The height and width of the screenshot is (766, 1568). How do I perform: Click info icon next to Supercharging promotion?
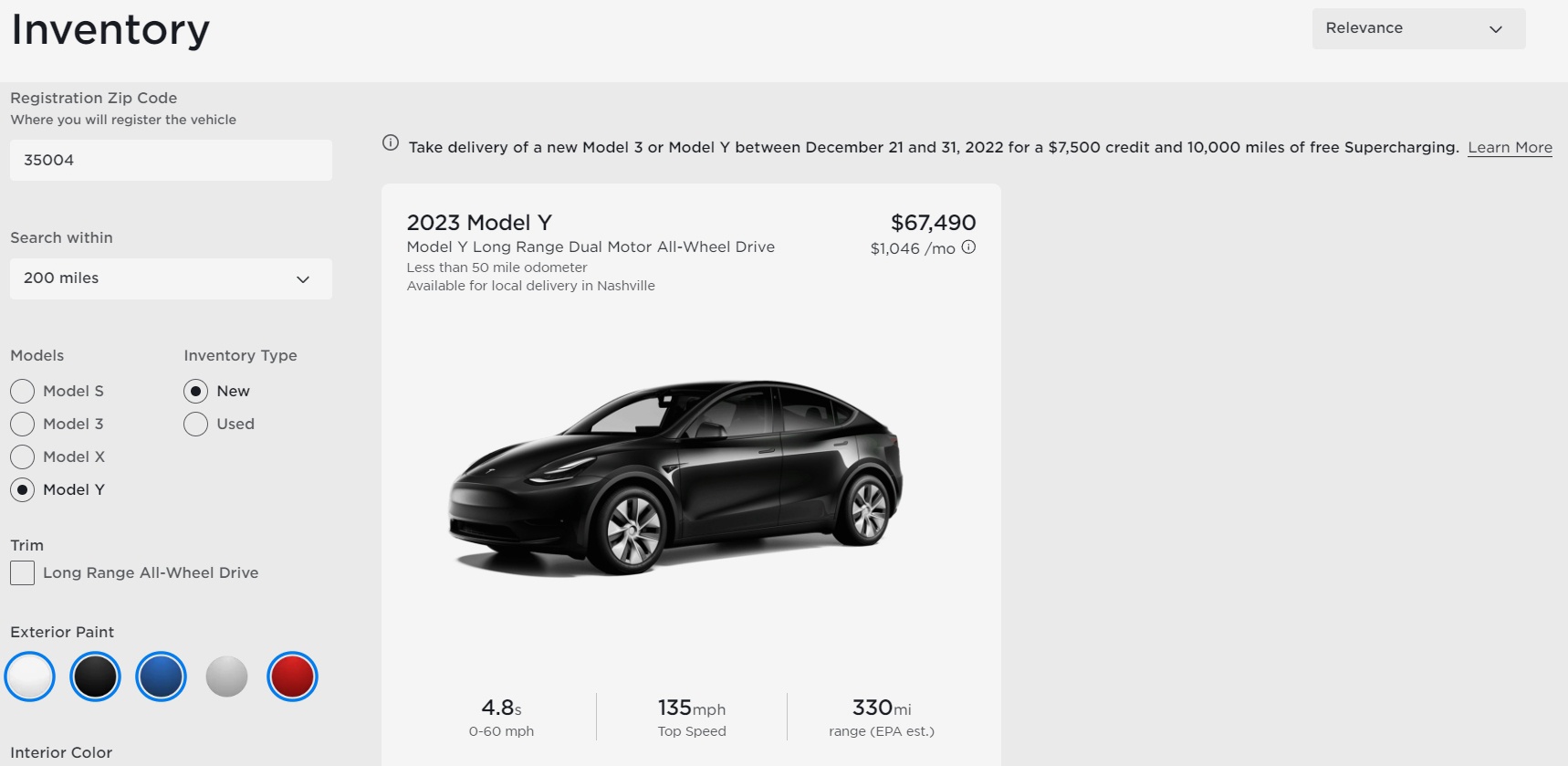[390, 142]
